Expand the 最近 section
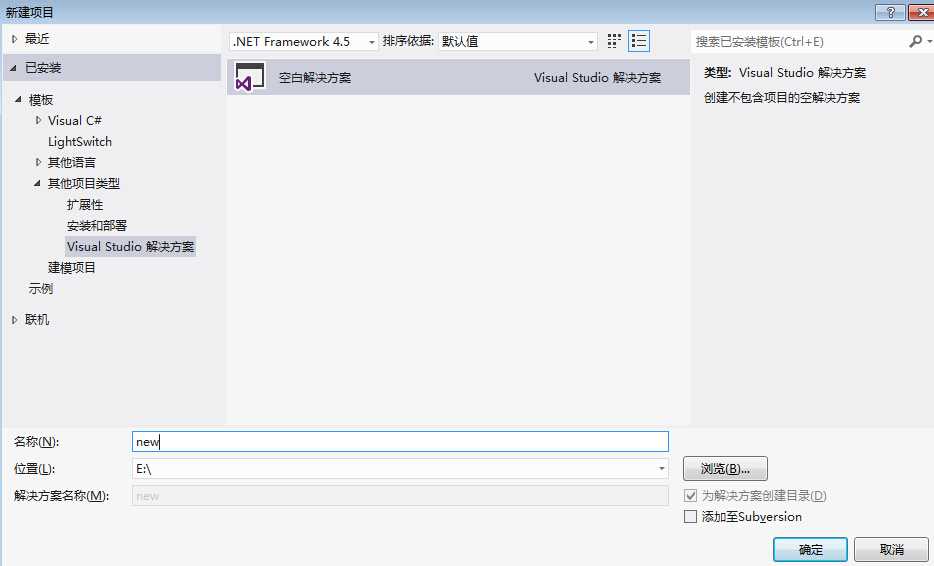The height and width of the screenshot is (566, 934). tap(14, 39)
